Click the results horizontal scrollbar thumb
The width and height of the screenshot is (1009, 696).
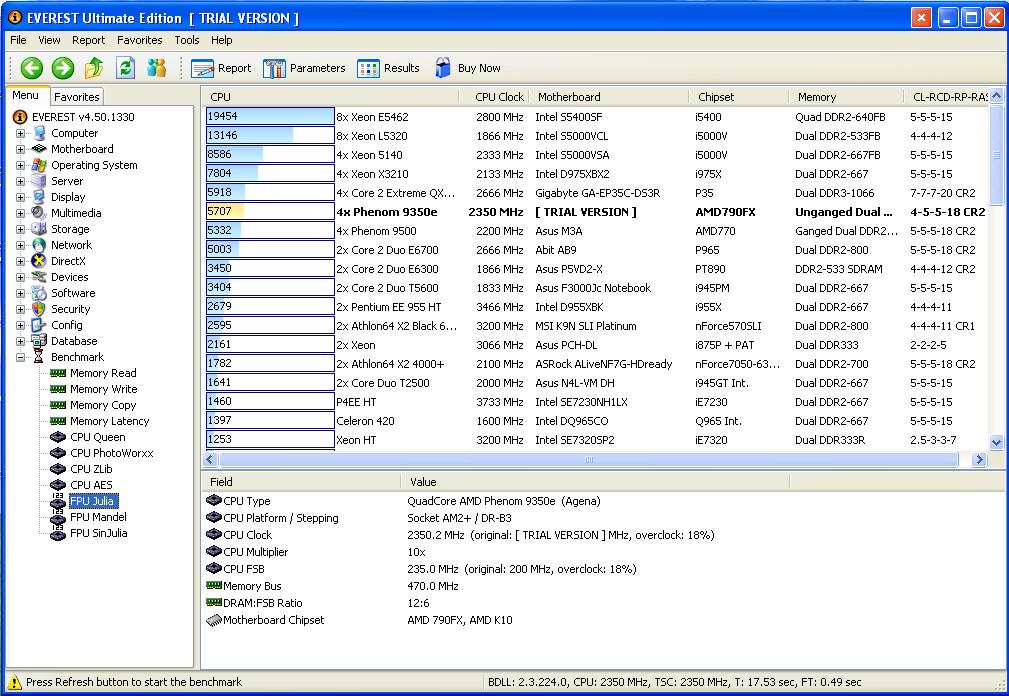click(588, 459)
